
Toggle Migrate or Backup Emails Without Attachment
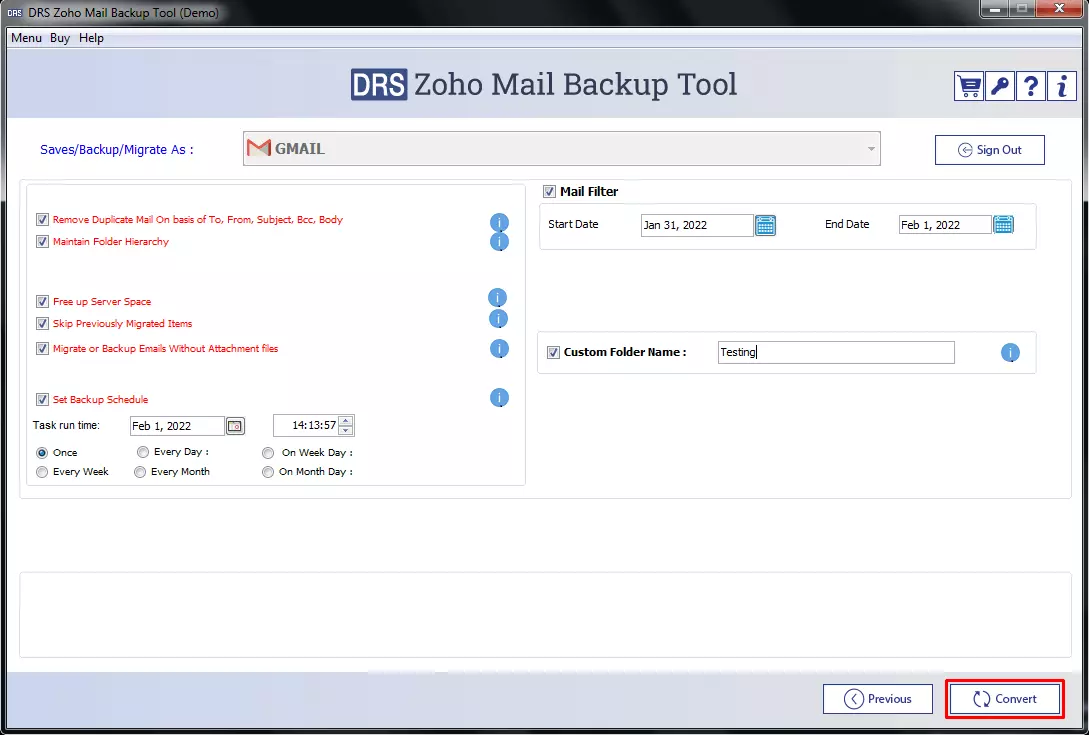42,349
